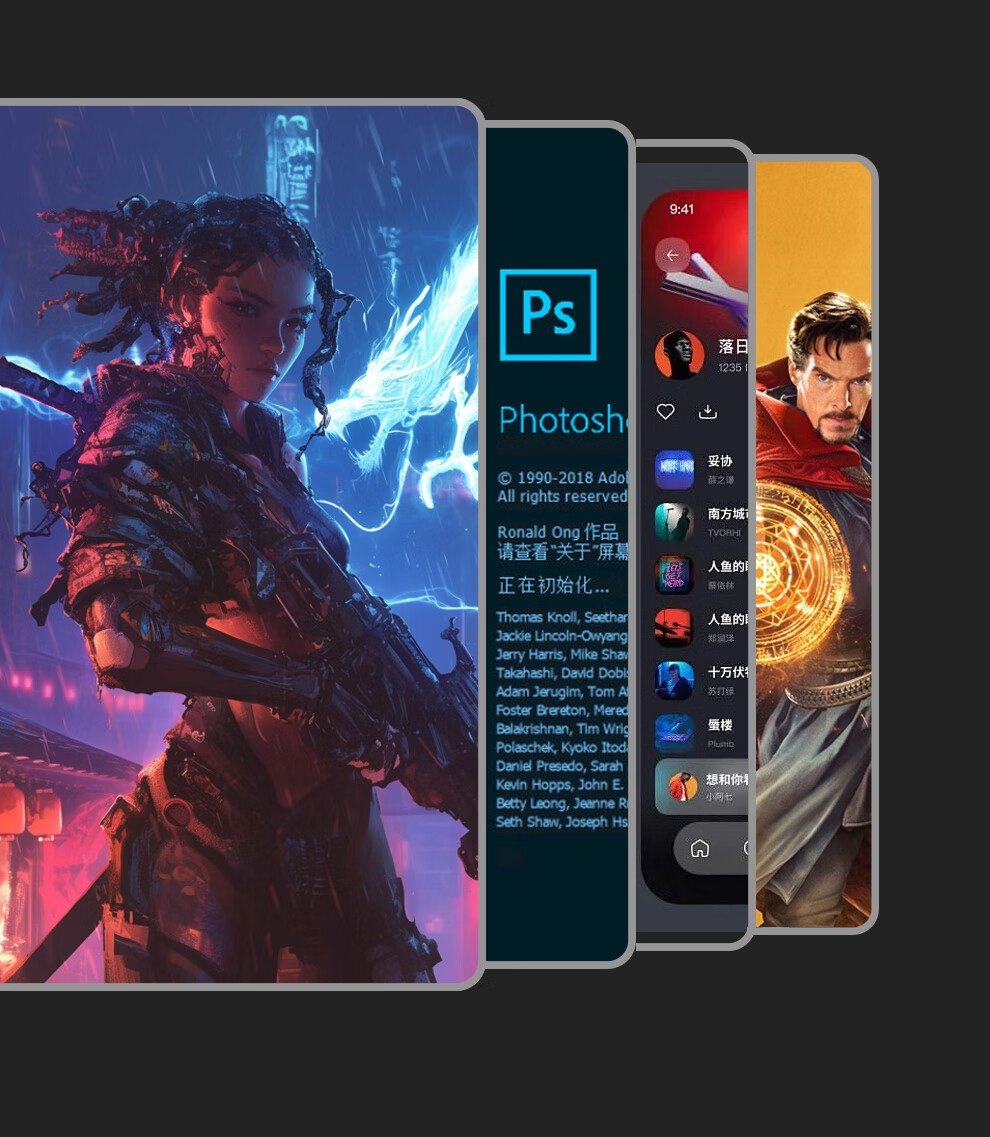Open the 妥协 album cover thumbnail
The height and width of the screenshot is (1137, 990).
[675, 469]
